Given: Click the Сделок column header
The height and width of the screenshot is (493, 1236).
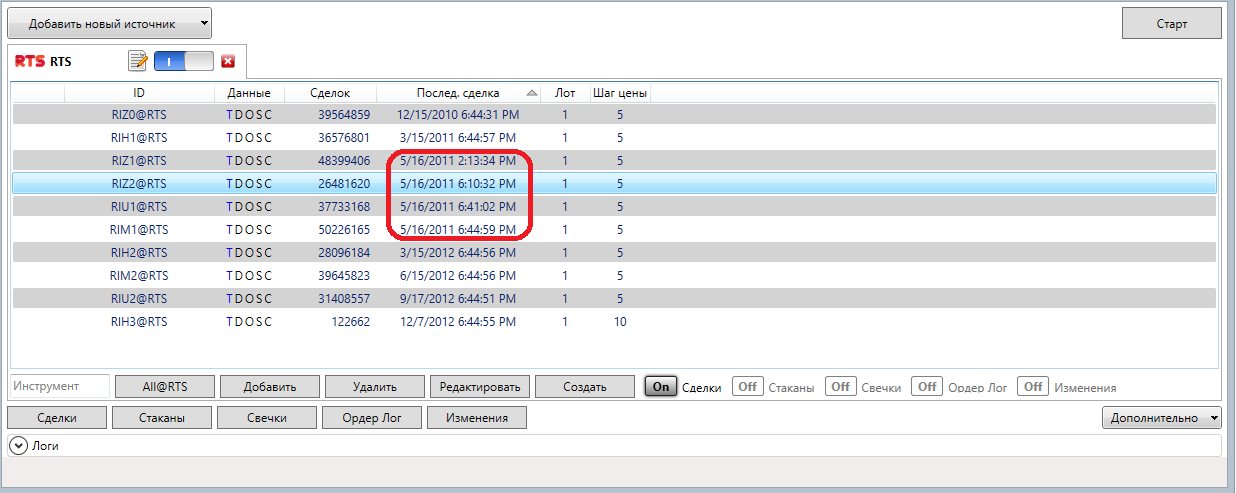Looking at the screenshot, I should coord(330,93).
